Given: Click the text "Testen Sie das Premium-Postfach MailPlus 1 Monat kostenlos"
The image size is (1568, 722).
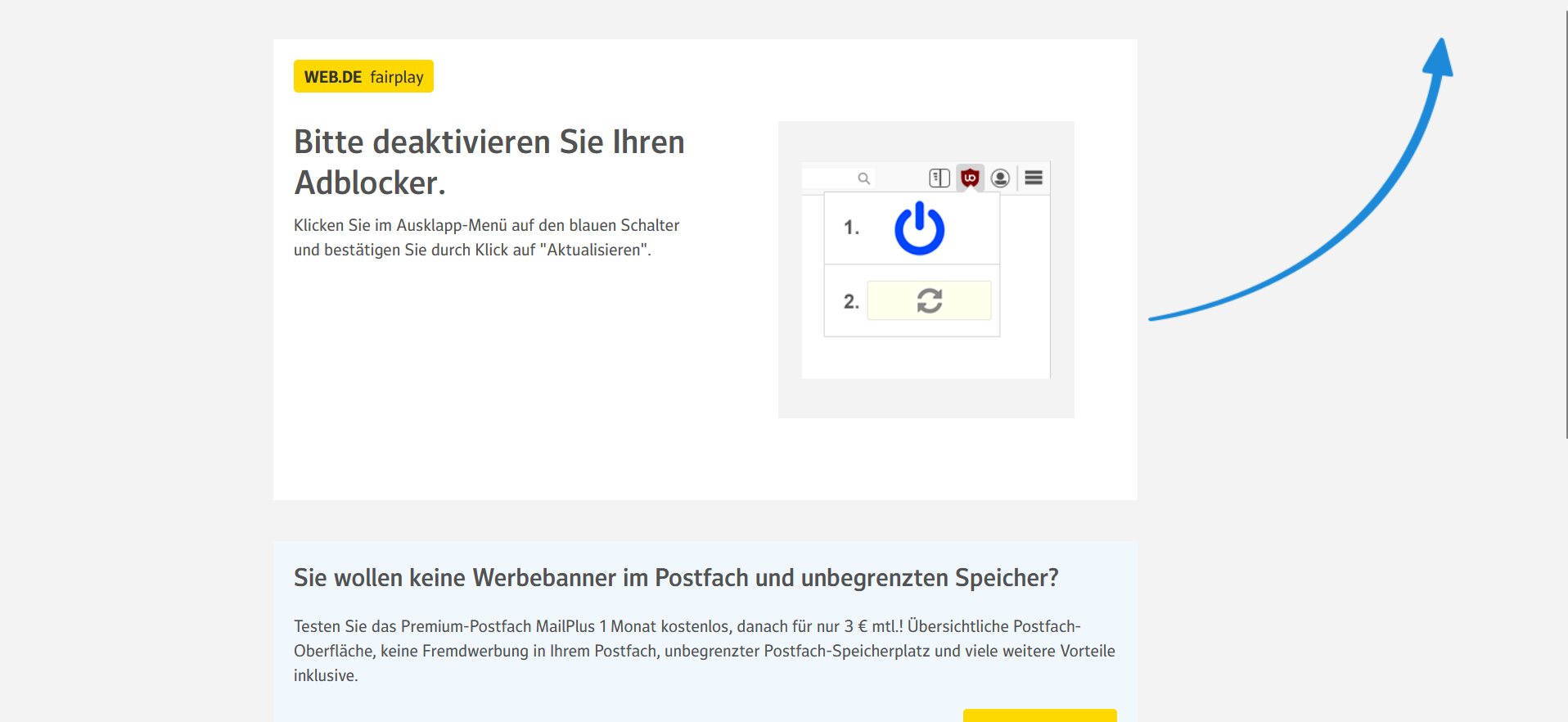Looking at the screenshot, I should pos(511,626).
